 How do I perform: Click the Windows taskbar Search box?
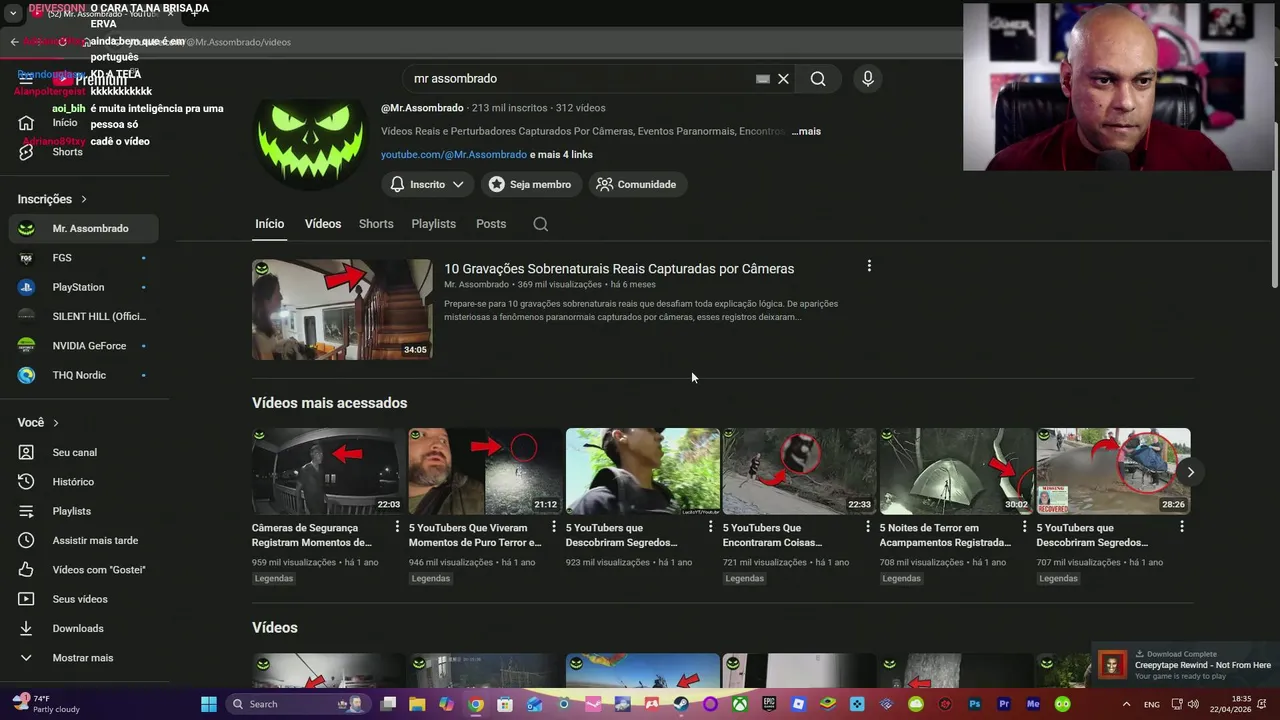296,704
